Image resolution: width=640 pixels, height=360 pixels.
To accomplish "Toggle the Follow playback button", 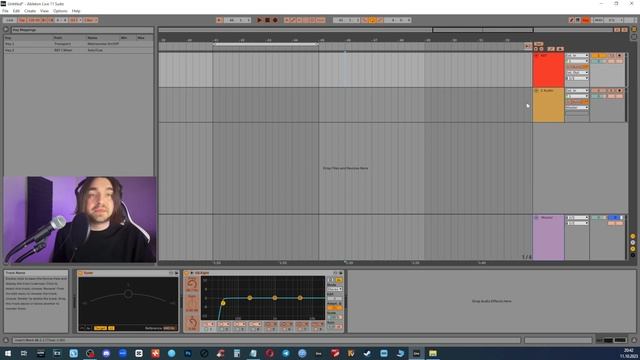I will 219,20.
